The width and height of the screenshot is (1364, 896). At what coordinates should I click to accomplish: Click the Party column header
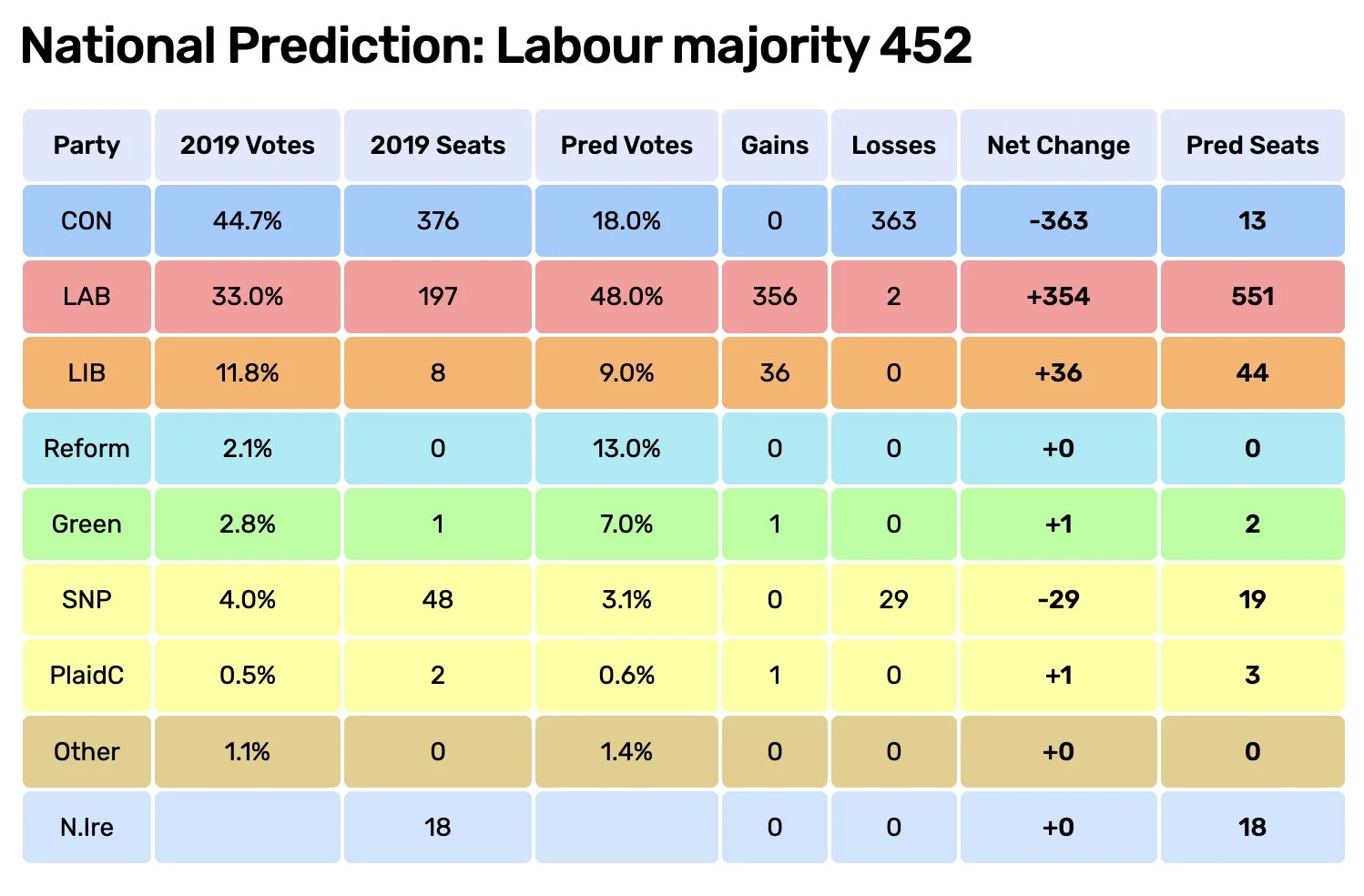[x=87, y=145]
